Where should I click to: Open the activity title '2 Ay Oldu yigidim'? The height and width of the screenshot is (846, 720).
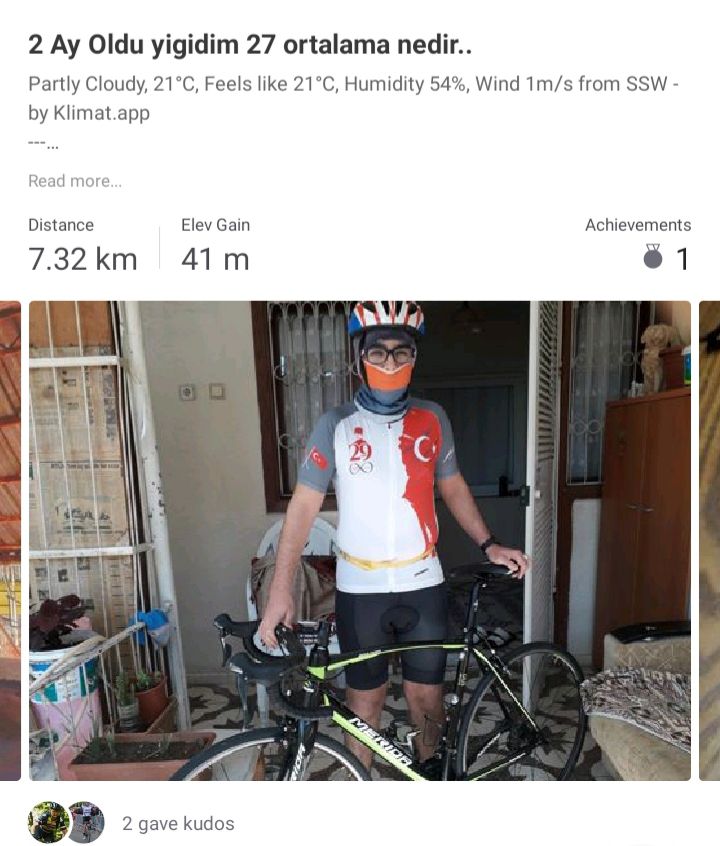250,45
